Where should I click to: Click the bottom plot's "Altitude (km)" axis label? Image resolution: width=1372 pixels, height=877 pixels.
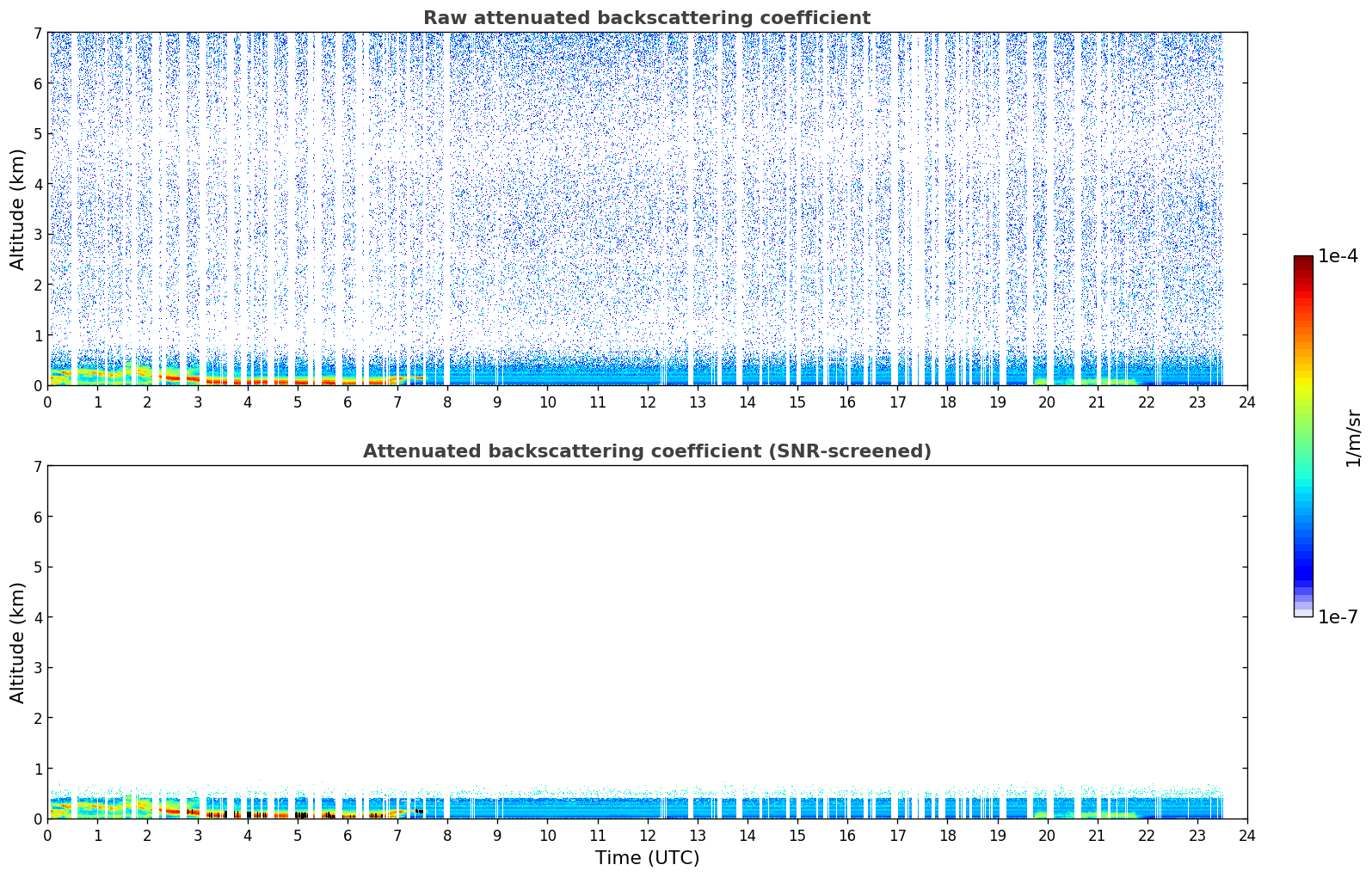coord(18,642)
